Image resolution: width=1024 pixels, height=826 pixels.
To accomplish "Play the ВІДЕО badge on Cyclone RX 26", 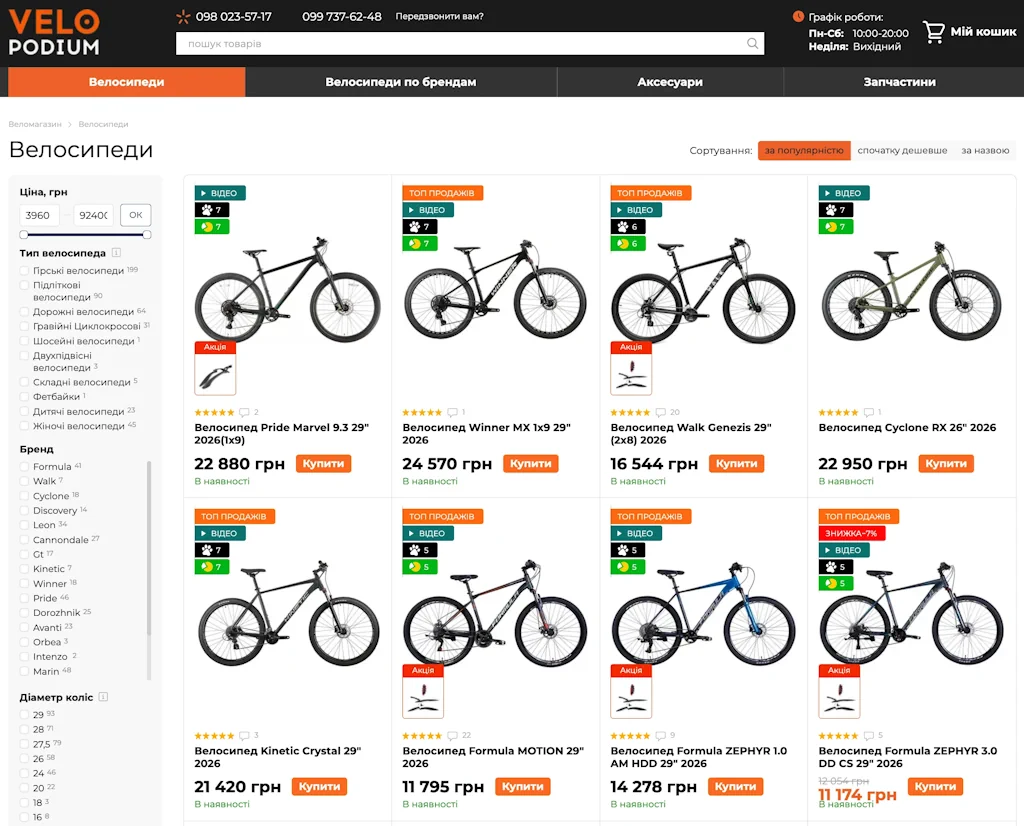I will pos(844,193).
